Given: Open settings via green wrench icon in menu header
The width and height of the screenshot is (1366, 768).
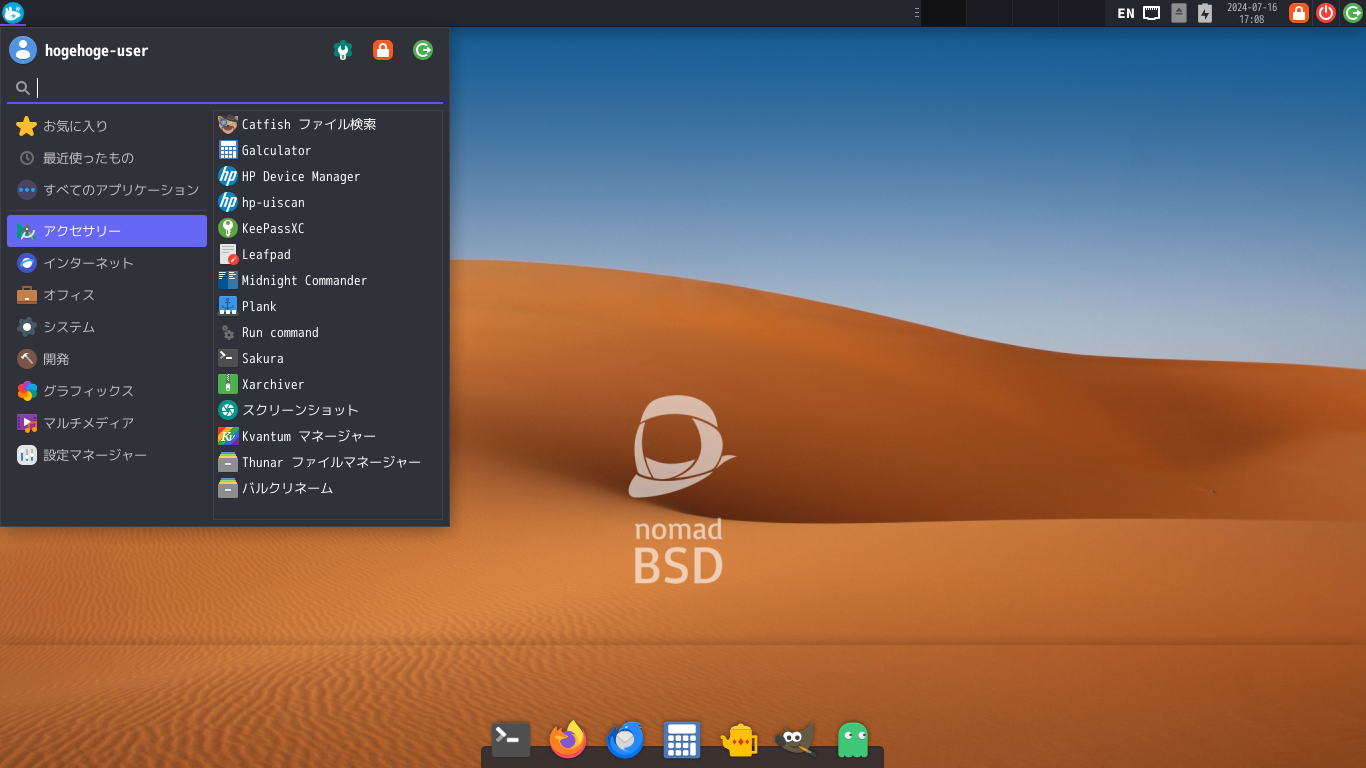Looking at the screenshot, I should coord(343,50).
